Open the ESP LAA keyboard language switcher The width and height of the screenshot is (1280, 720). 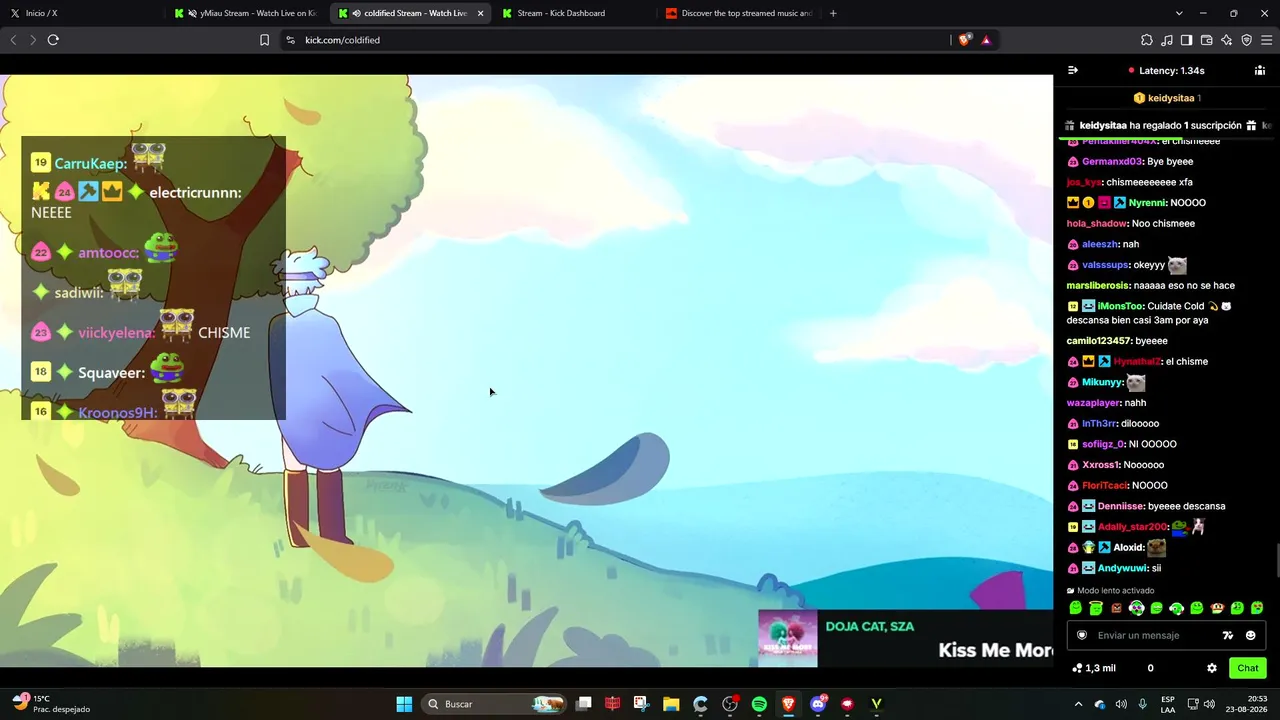click(x=1168, y=704)
